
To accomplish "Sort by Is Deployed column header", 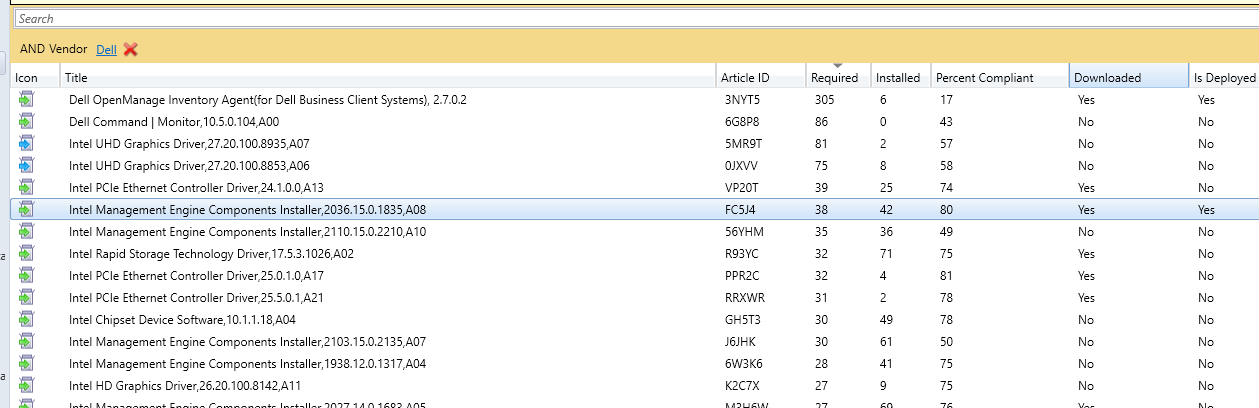I will point(1223,77).
